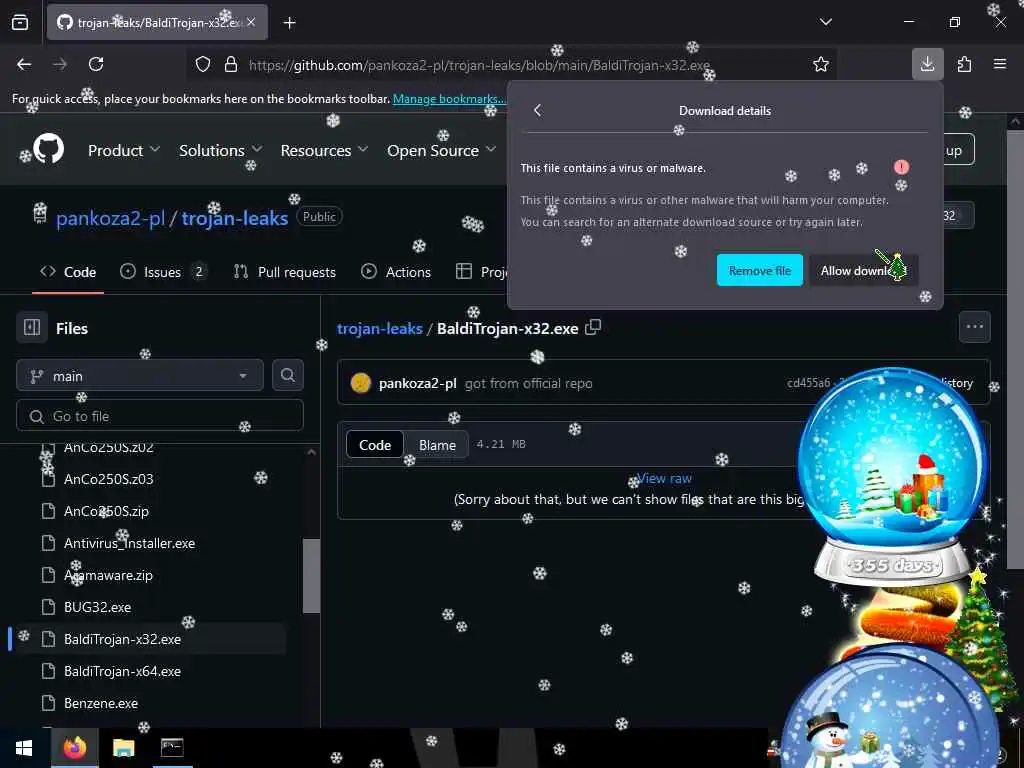
Task: Click the Remove file button
Action: point(760,270)
